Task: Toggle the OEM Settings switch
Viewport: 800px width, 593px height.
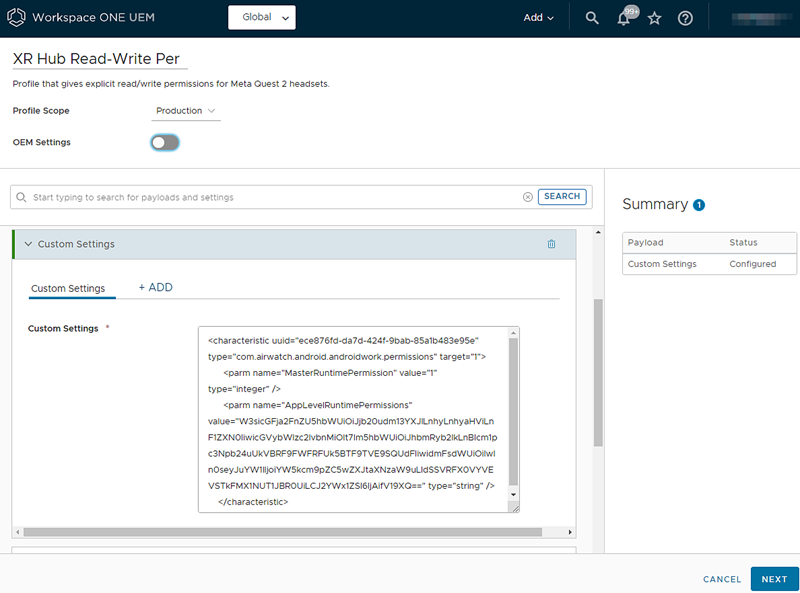Action: coord(165,142)
